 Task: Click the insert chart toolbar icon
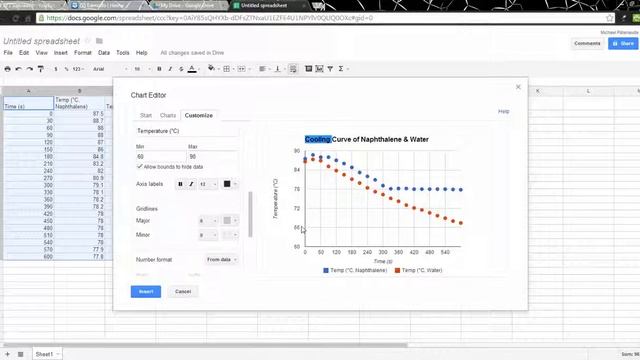[319, 69]
